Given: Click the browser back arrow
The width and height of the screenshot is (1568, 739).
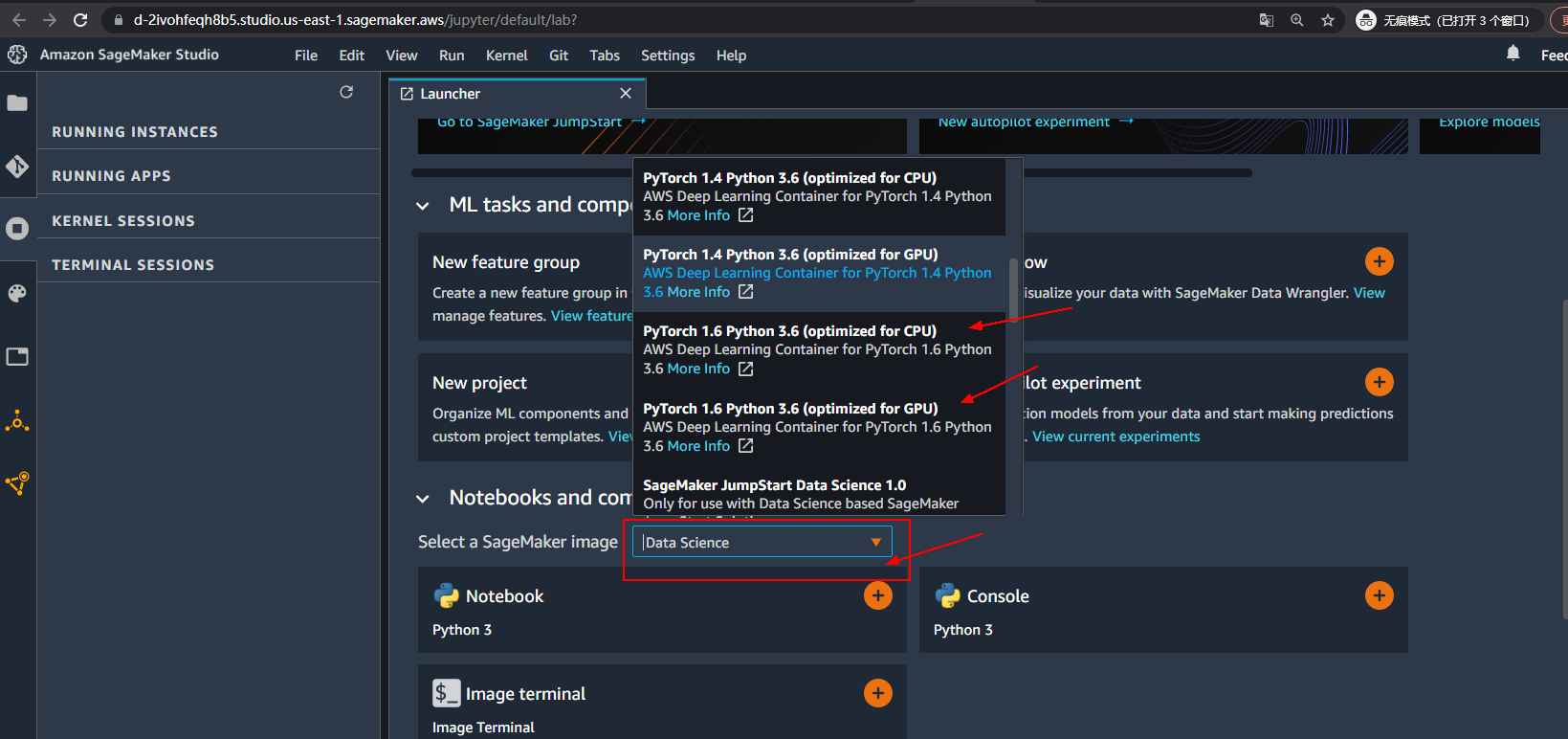Looking at the screenshot, I should (x=19, y=20).
